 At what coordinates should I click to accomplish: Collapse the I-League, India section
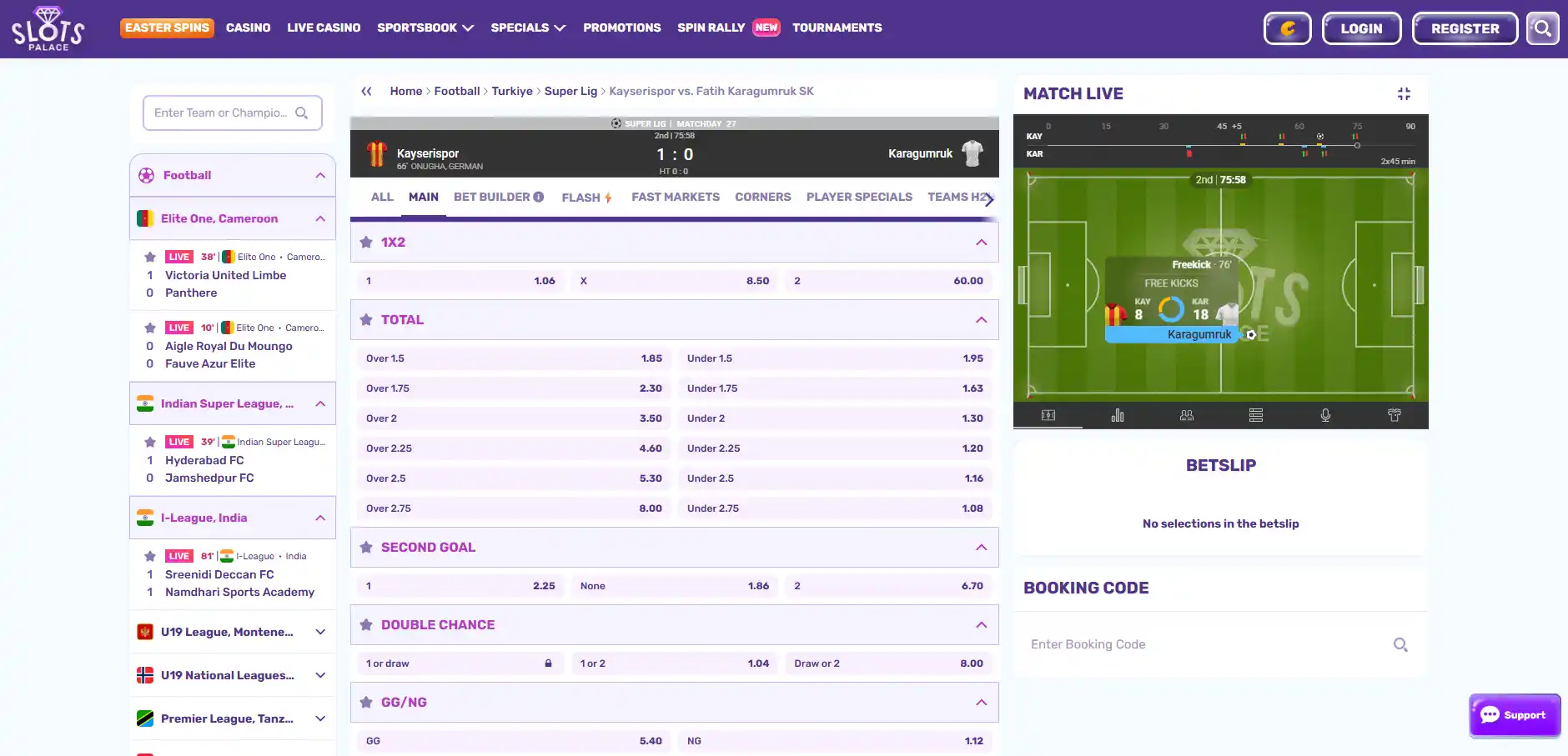point(320,518)
